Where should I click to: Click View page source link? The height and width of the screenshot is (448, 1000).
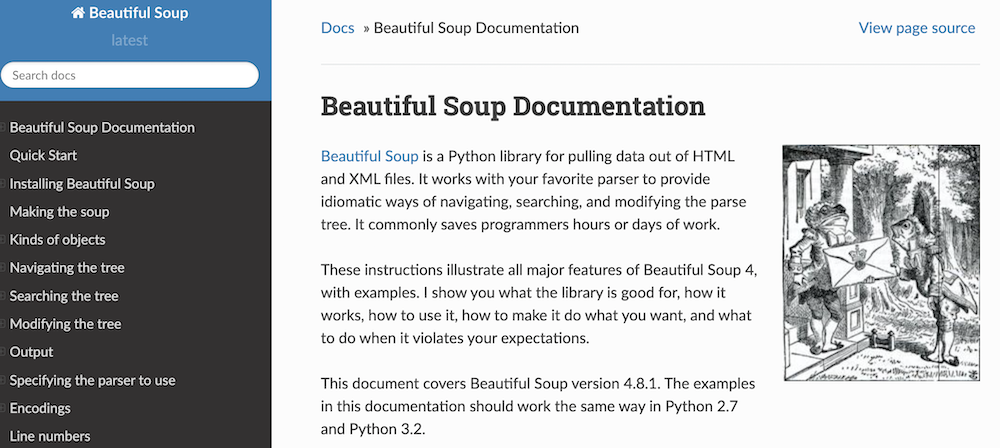(x=916, y=27)
